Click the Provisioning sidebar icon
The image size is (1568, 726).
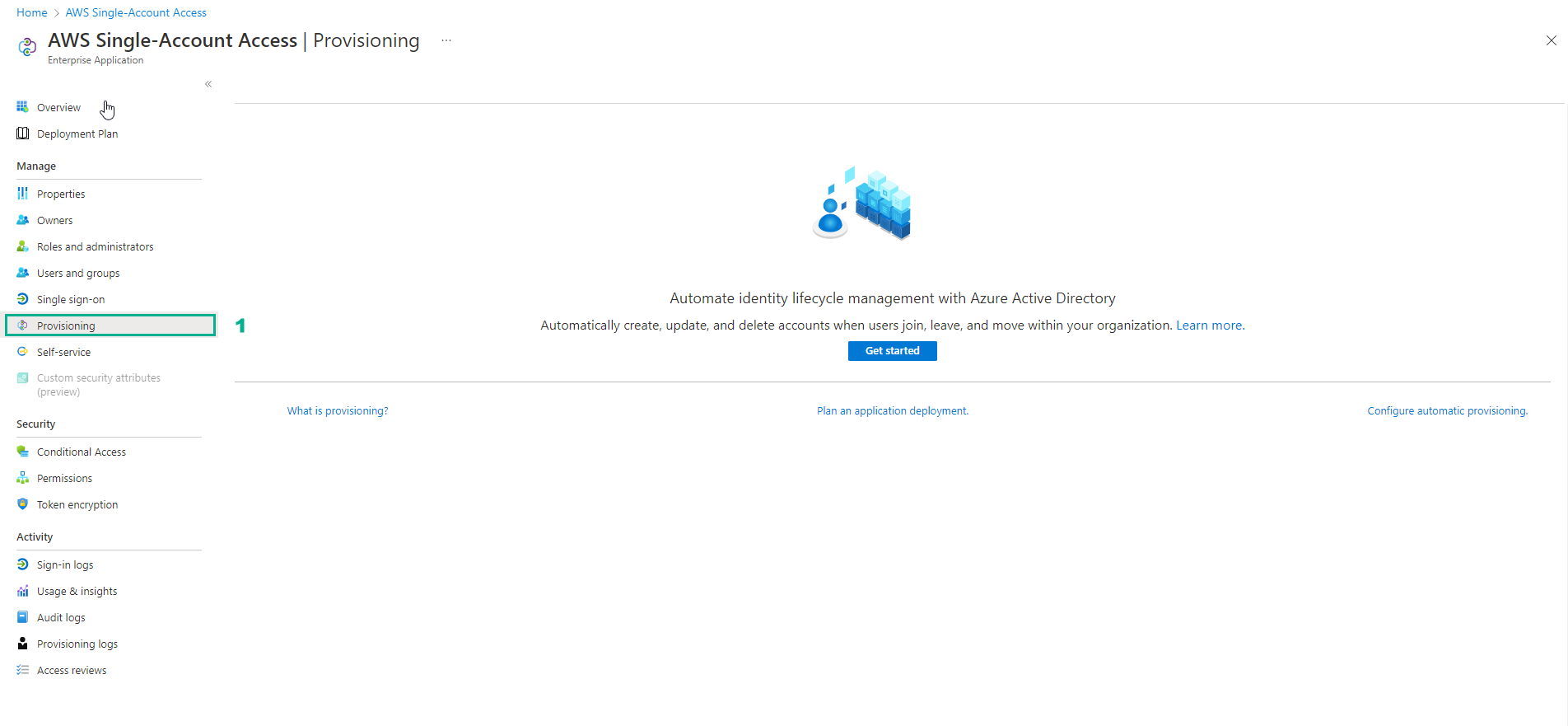pyautogui.click(x=22, y=326)
